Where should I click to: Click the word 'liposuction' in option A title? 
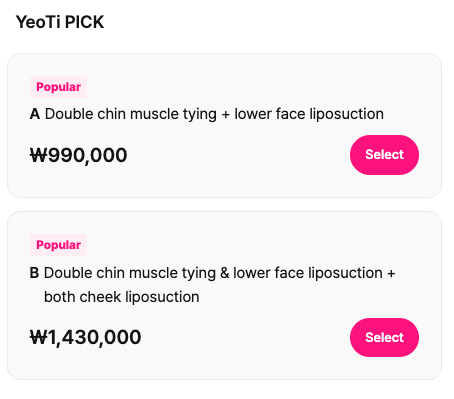[x=347, y=114]
